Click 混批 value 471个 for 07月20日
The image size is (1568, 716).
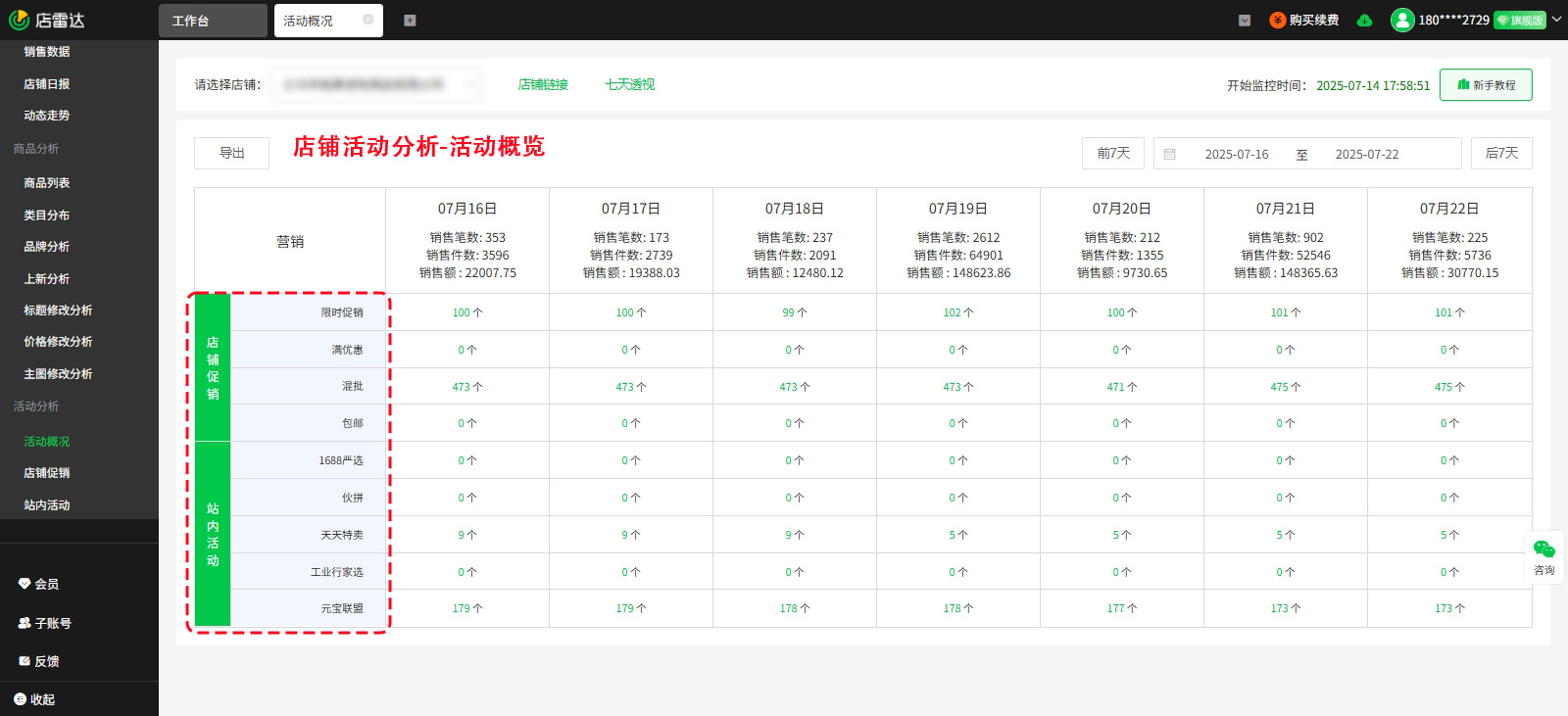point(1122,387)
